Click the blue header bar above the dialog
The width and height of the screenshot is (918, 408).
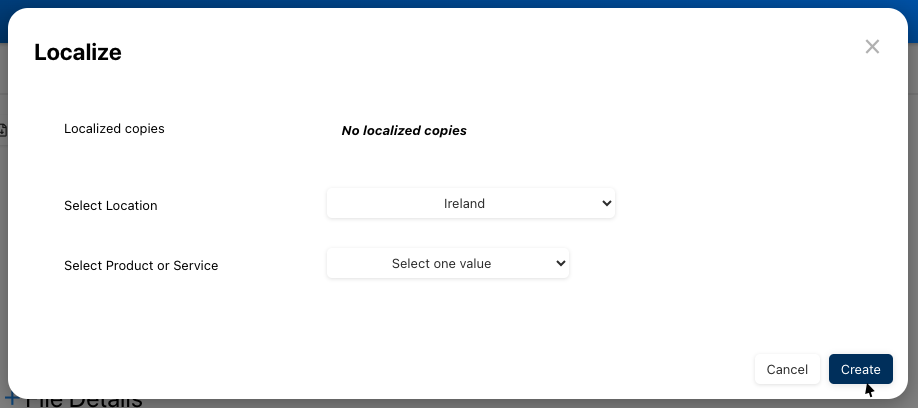pyautogui.click(x=459, y=4)
